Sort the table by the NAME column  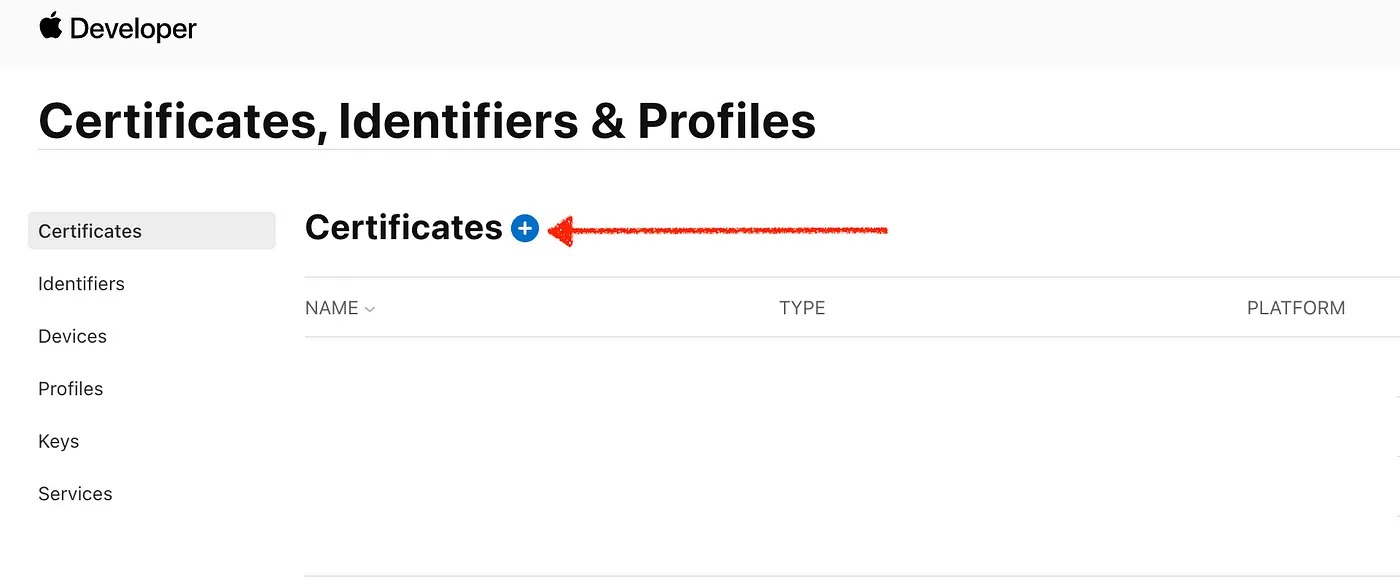(332, 308)
